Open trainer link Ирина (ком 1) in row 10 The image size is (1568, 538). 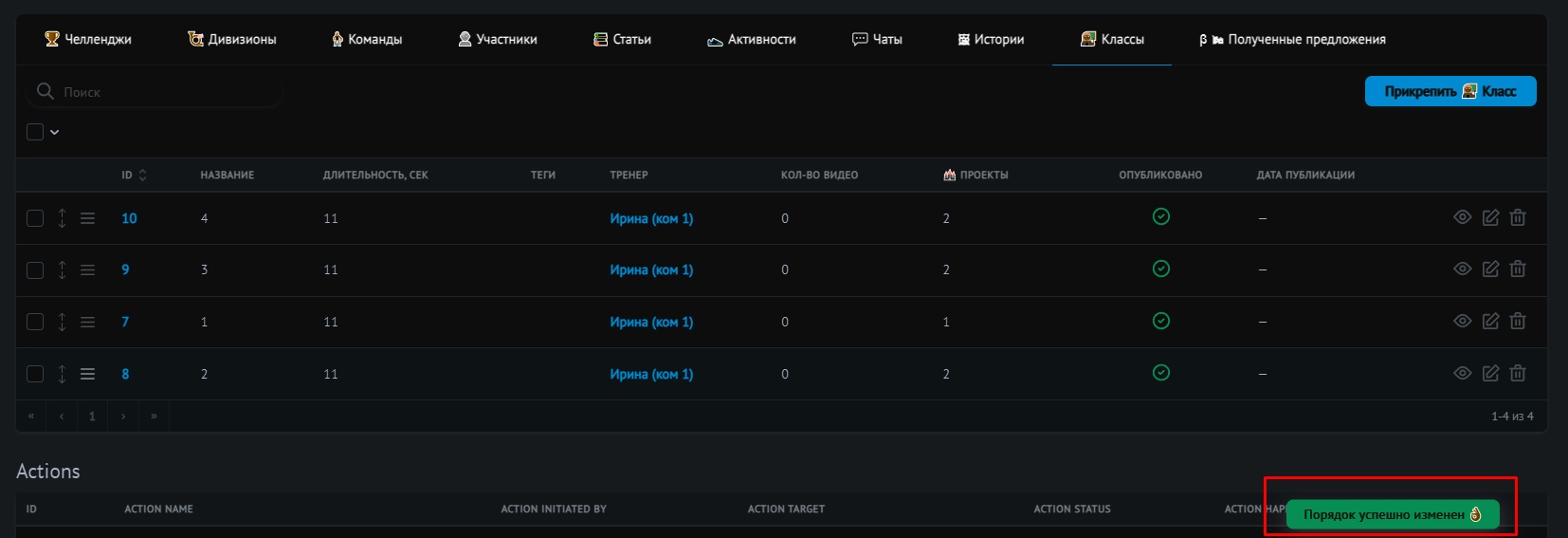click(x=651, y=218)
